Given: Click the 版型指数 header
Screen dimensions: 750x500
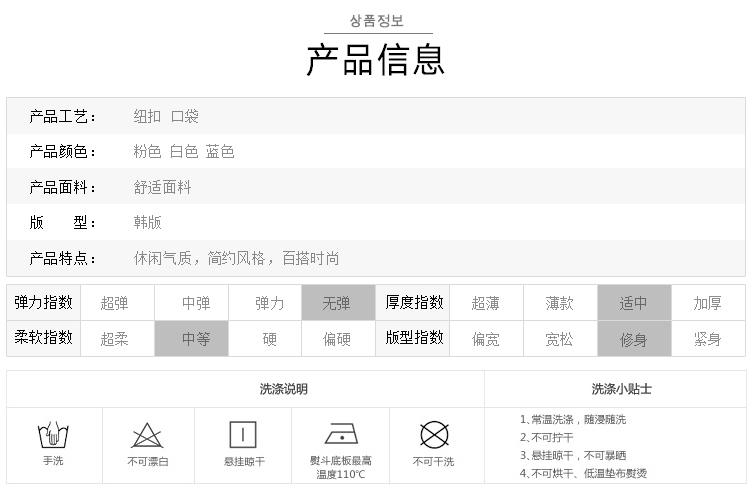Looking at the screenshot, I should click(x=413, y=338).
